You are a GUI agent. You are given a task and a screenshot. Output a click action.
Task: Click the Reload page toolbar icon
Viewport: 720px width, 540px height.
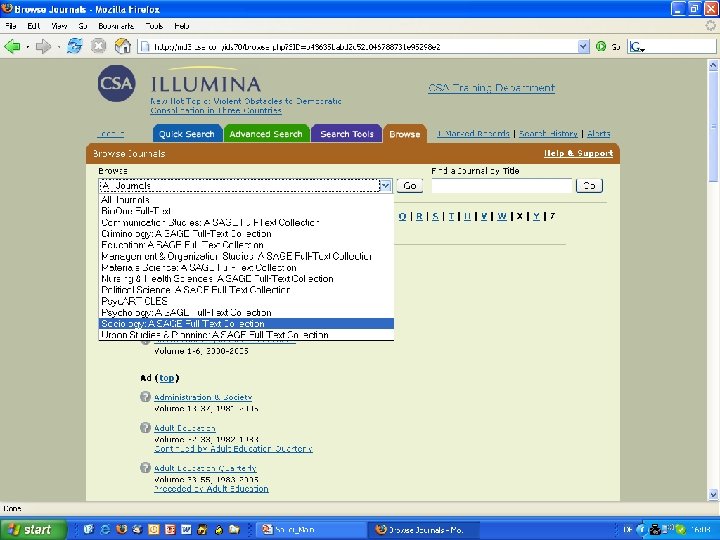[x=75, y=46]
